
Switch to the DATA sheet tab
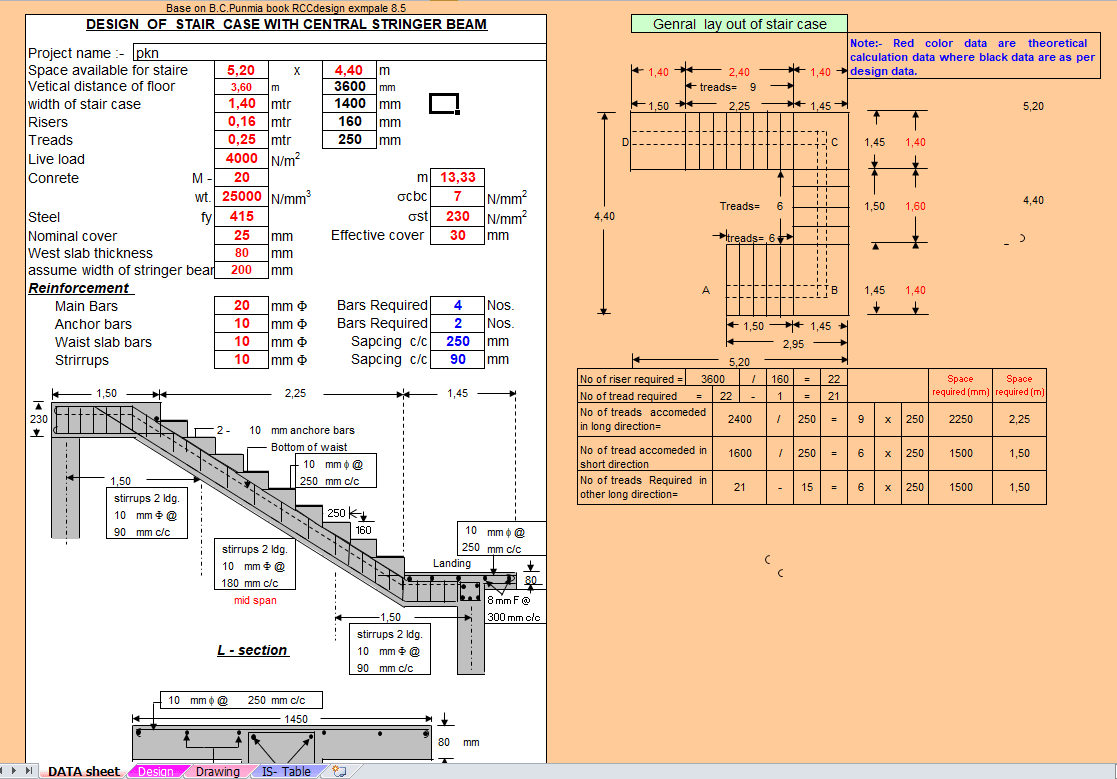(x=83, y=771)
